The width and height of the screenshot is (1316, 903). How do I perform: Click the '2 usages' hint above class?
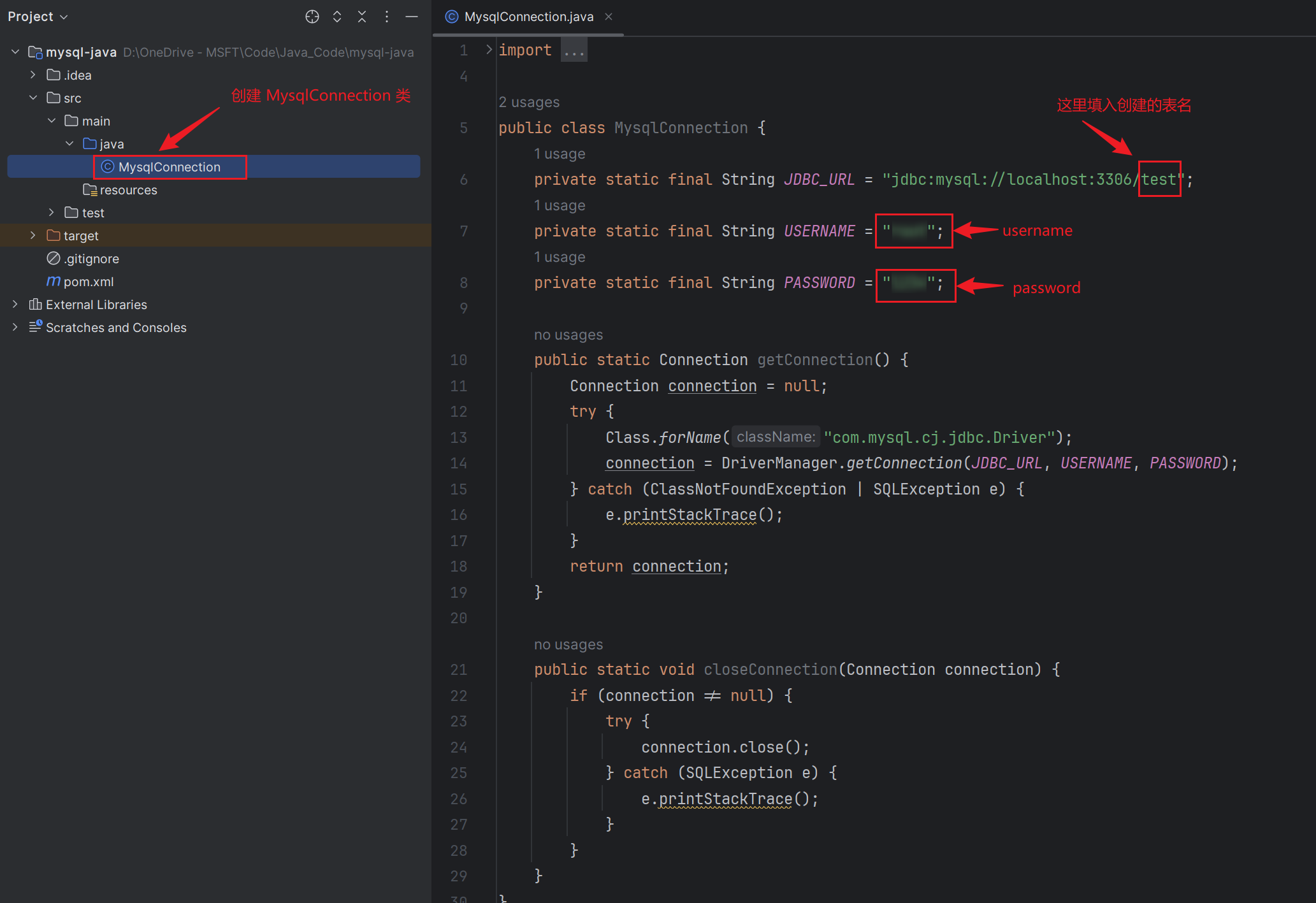click(x=529, y=102)
